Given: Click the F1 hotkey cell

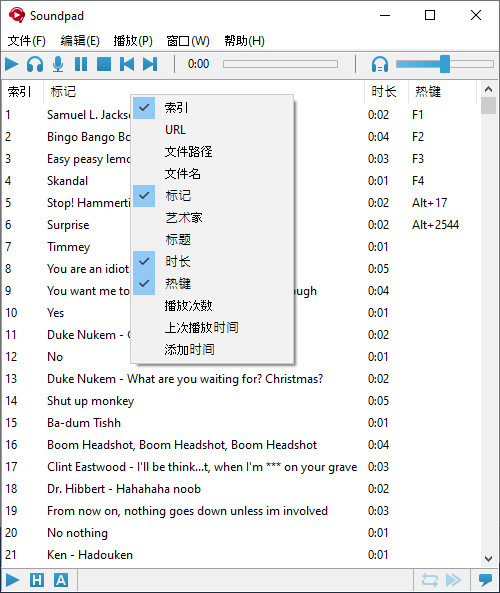Looking at the screenshot, I should 418,115.
